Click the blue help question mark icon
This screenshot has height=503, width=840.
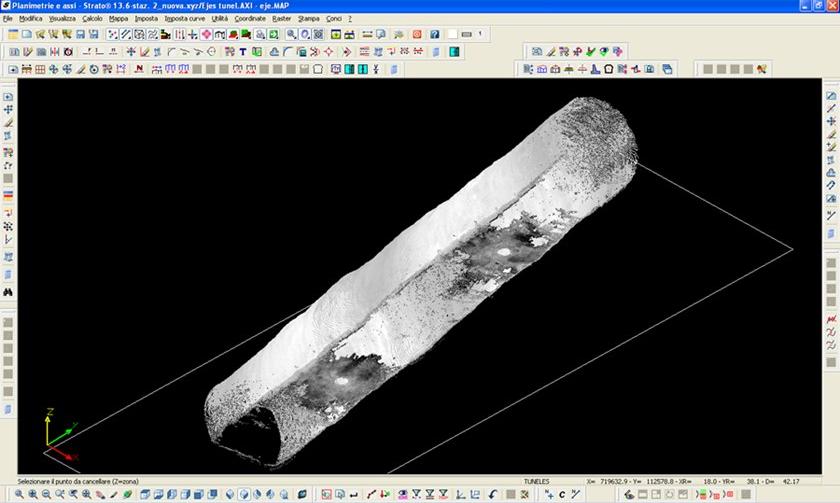point(435,34)
